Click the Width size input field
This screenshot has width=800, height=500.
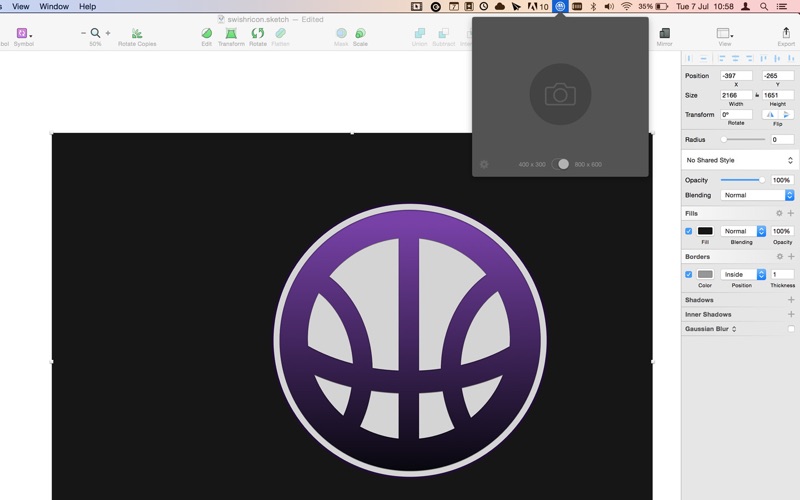pyautogui.click(x=736, y=95)
